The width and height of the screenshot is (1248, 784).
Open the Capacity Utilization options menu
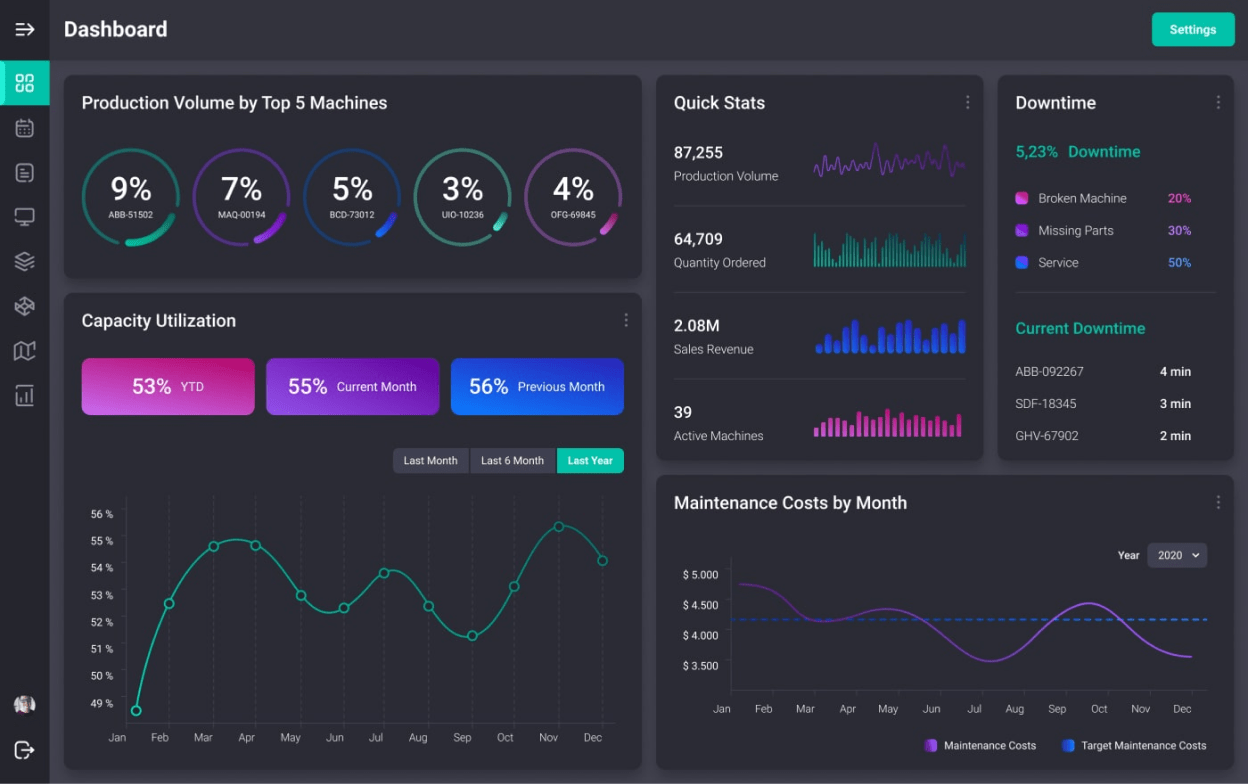point(626,320)
